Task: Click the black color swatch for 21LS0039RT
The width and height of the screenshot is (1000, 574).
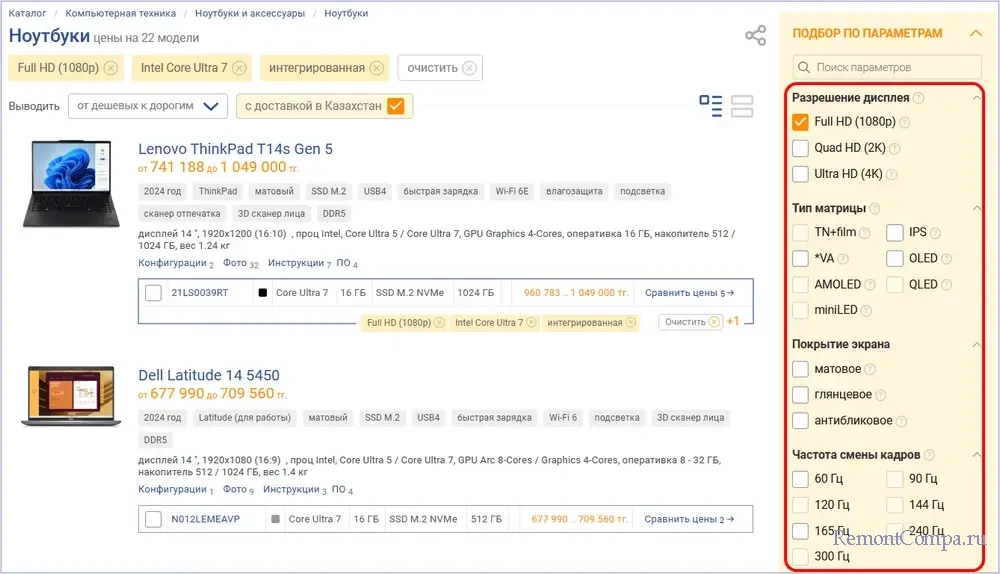Action: (x=262, y=293)
